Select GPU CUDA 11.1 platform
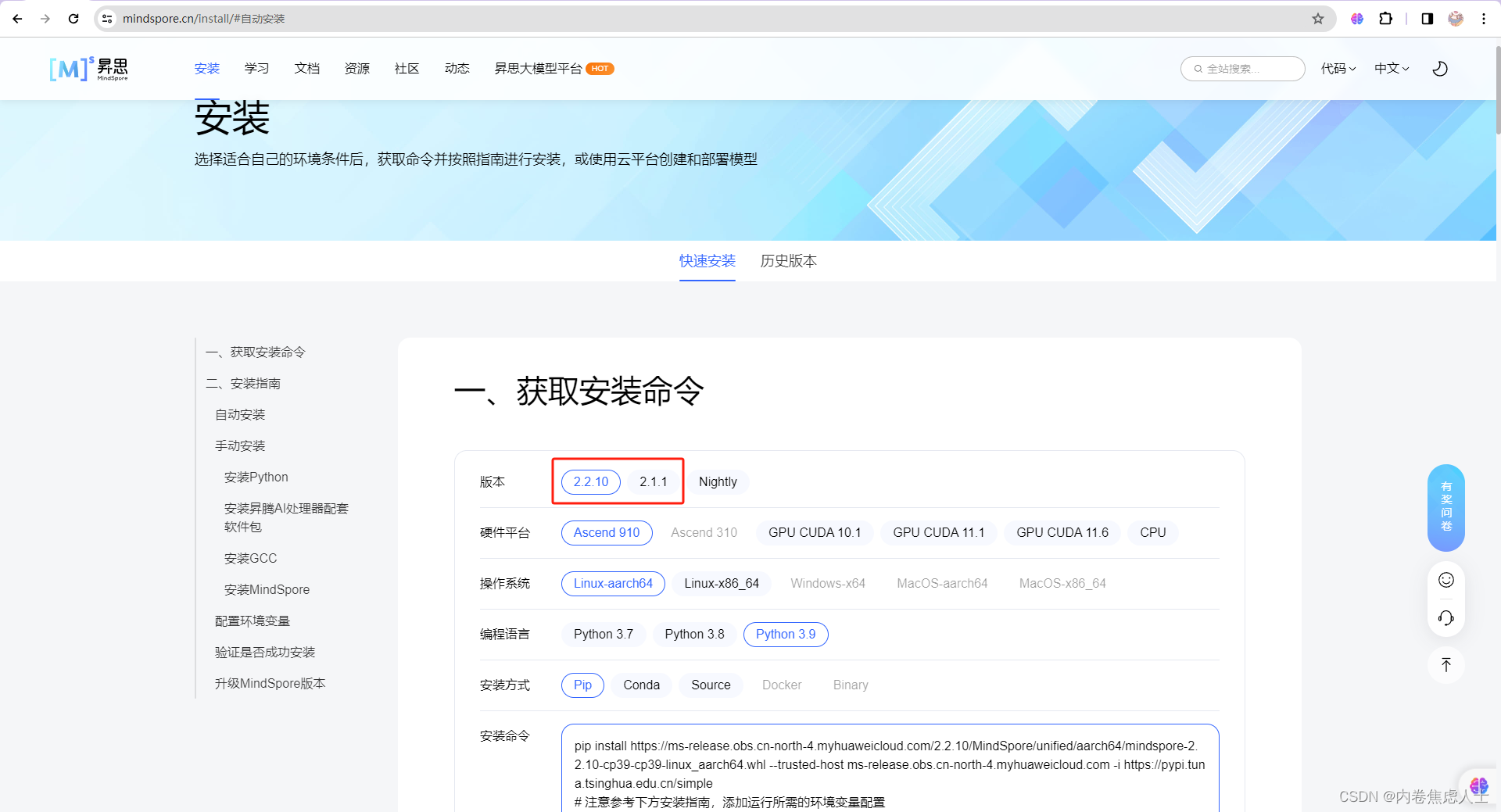This screenshot has width=1501, height=812. click(939, 533)
